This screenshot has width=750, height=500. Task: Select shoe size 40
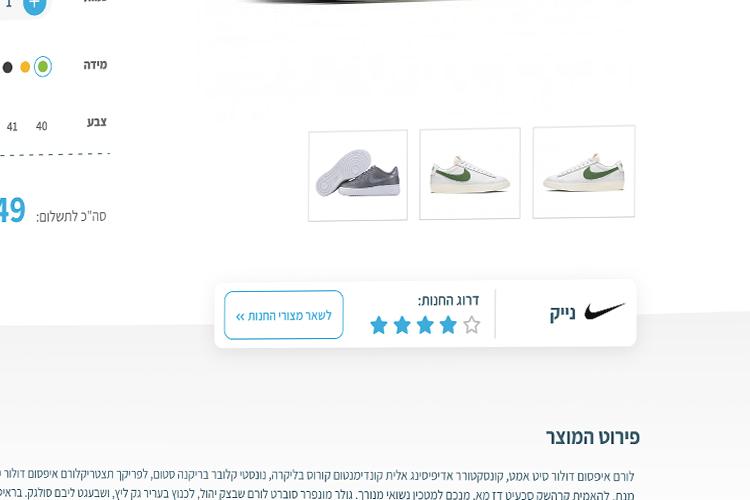42,126
